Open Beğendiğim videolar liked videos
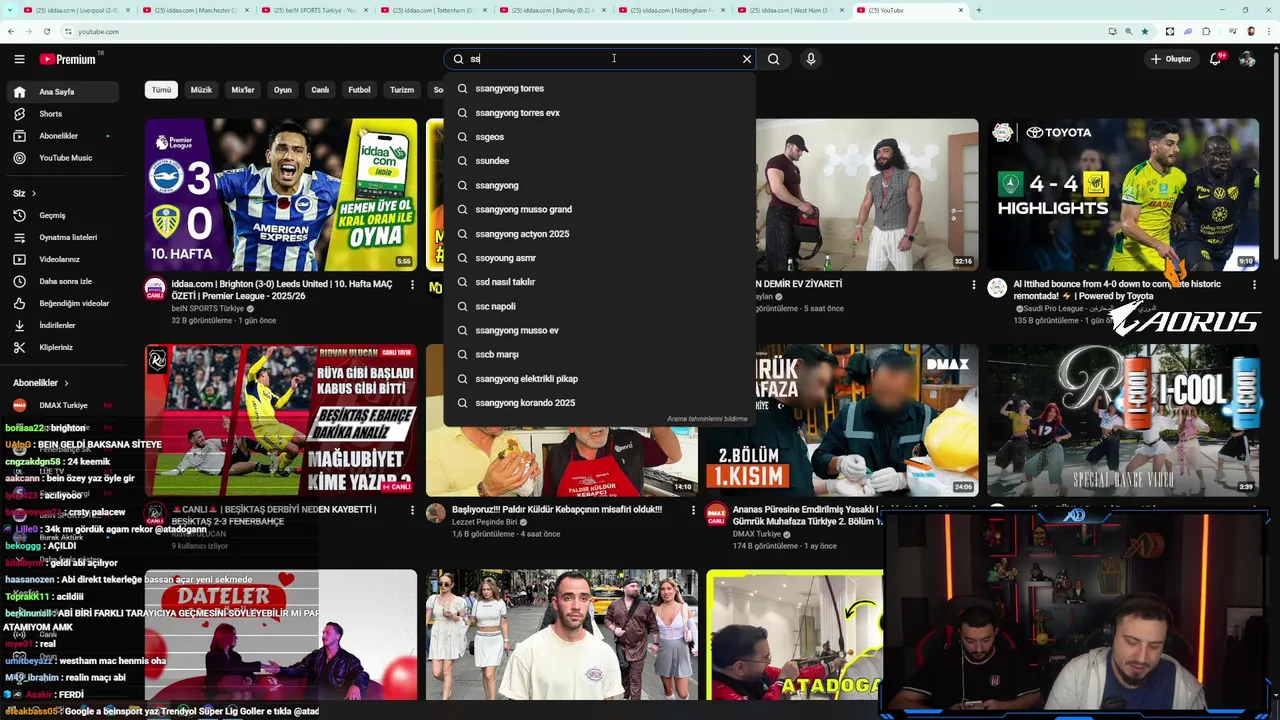The image size is (1280, 720). (x=62, y=303)
